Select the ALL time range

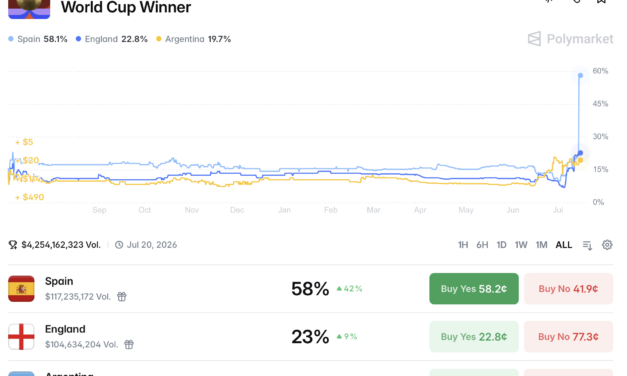pyautogui.click(x=564, y=245)
